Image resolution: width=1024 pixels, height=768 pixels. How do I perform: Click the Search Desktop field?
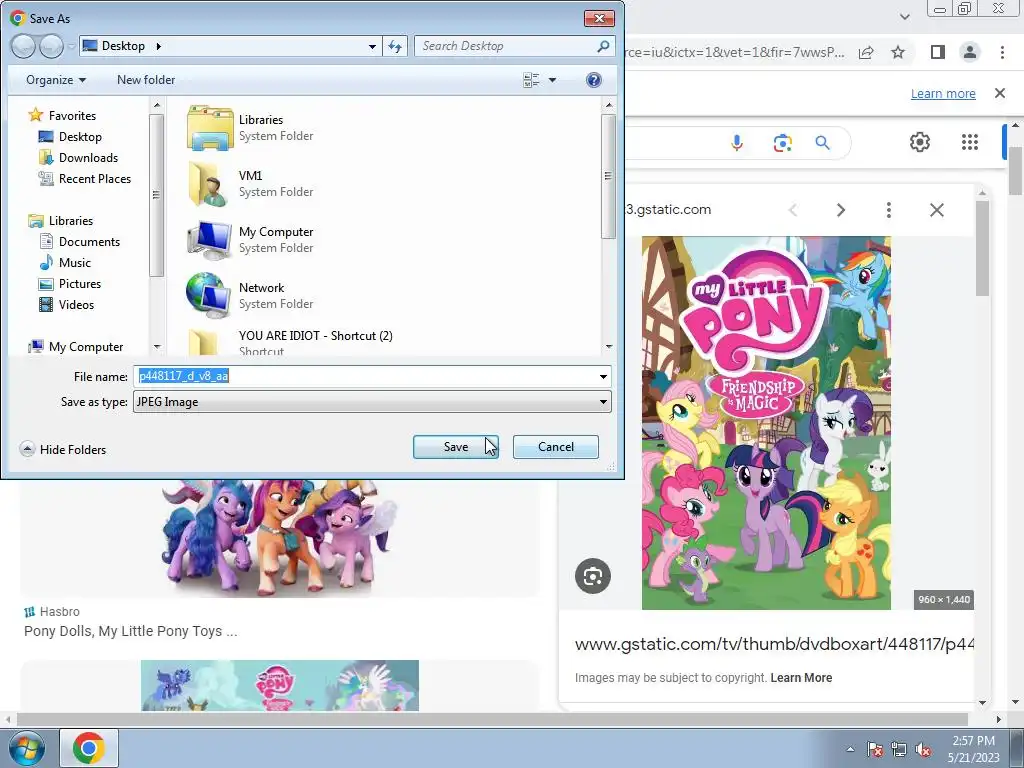click(506, 46)
